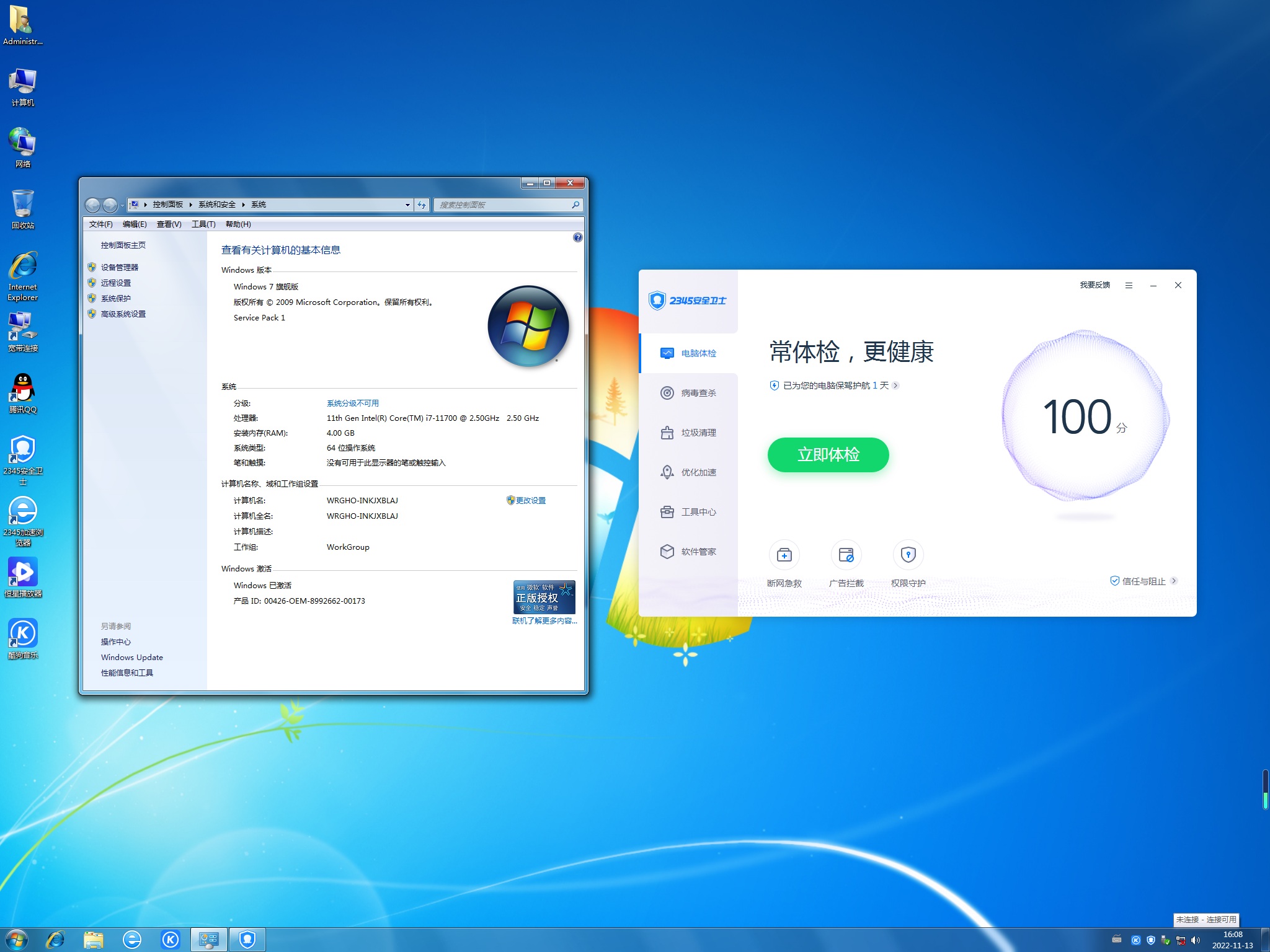Launch 腾讯QQ desktop shortcut
The height and width of the screenshot is (952, 1270).
22,394
